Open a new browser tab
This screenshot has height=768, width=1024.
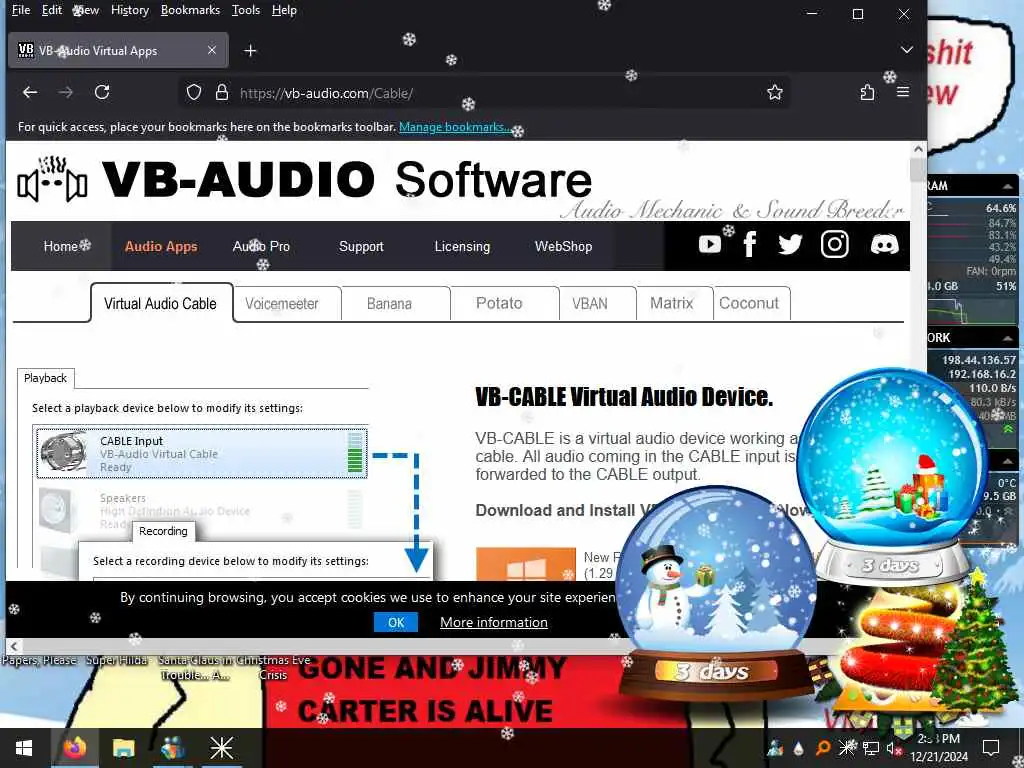pos(250,50)
